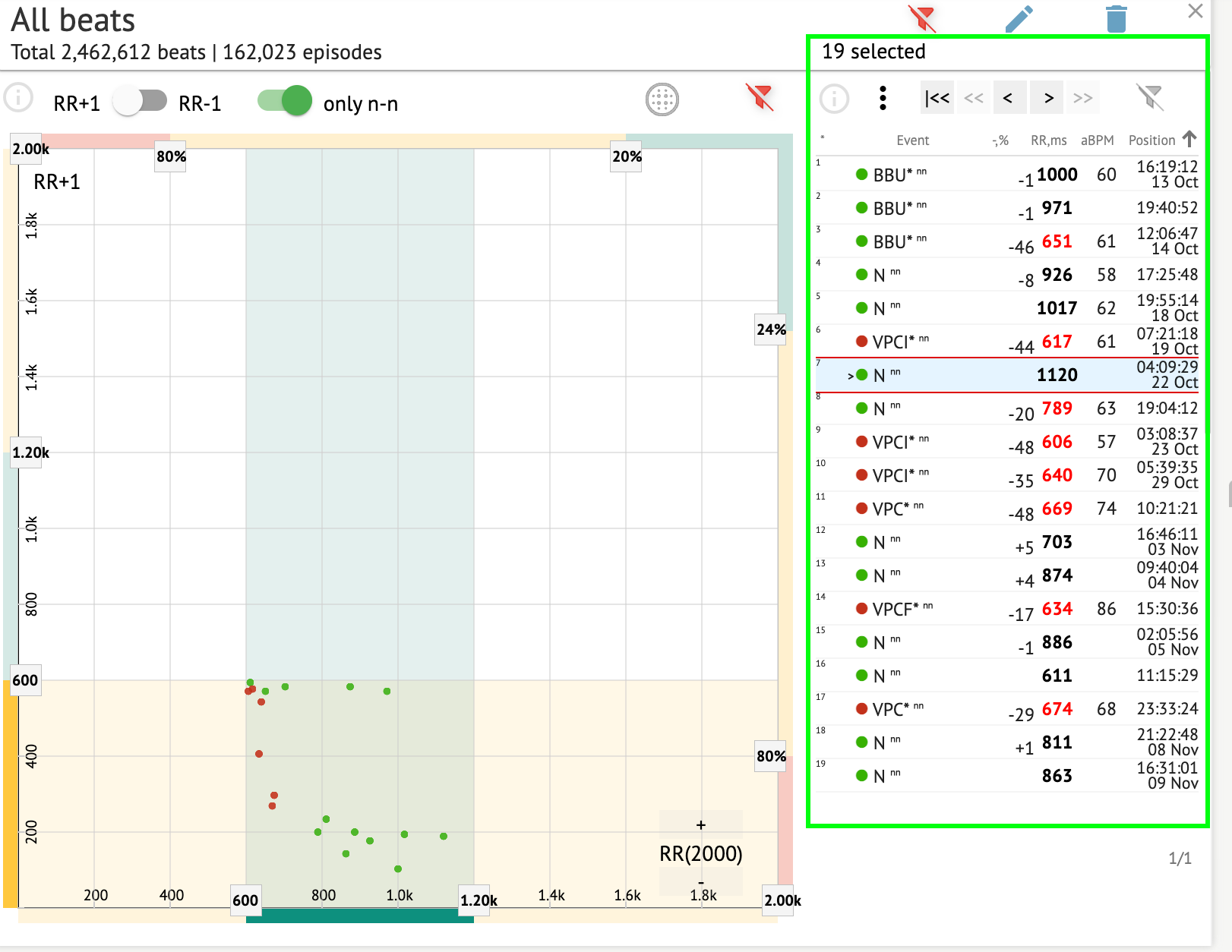Jump to first item with |<< button
Screen dimensions: 1232x952
click(x=937, y=98)
